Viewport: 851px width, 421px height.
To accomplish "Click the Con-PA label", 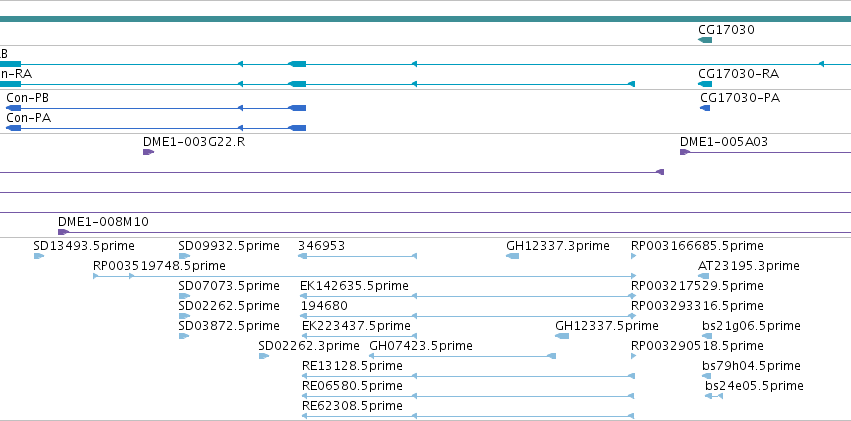I will tap(28, 118).
